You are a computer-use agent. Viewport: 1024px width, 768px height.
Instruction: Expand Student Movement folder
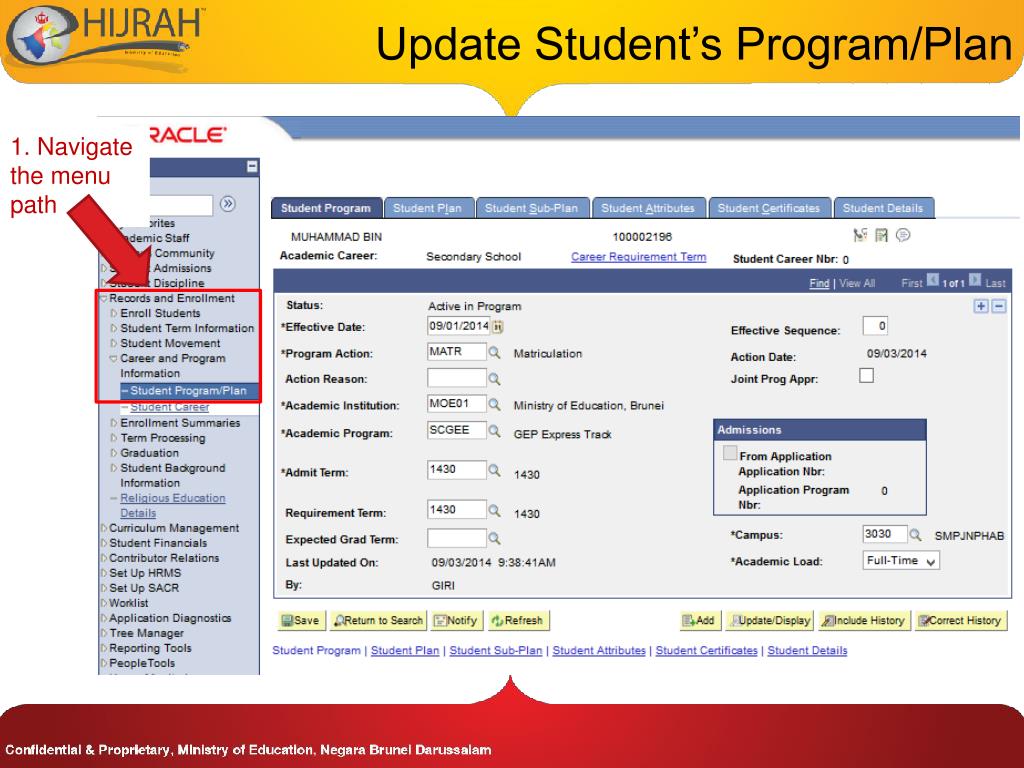pos(114,344)
